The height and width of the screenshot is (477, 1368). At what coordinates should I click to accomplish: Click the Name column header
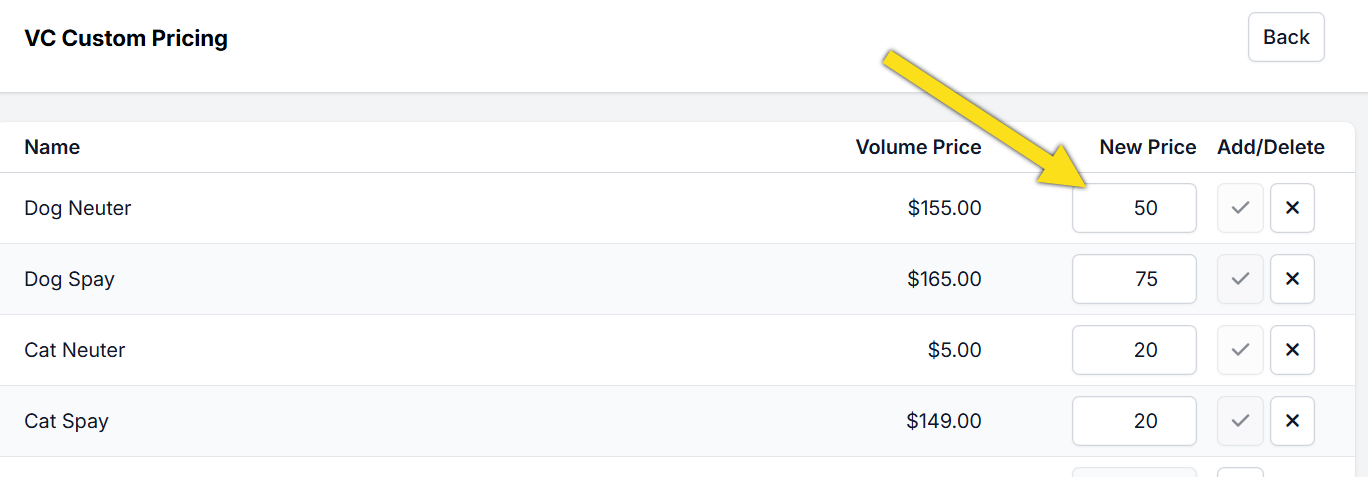[x=52, y=147]
